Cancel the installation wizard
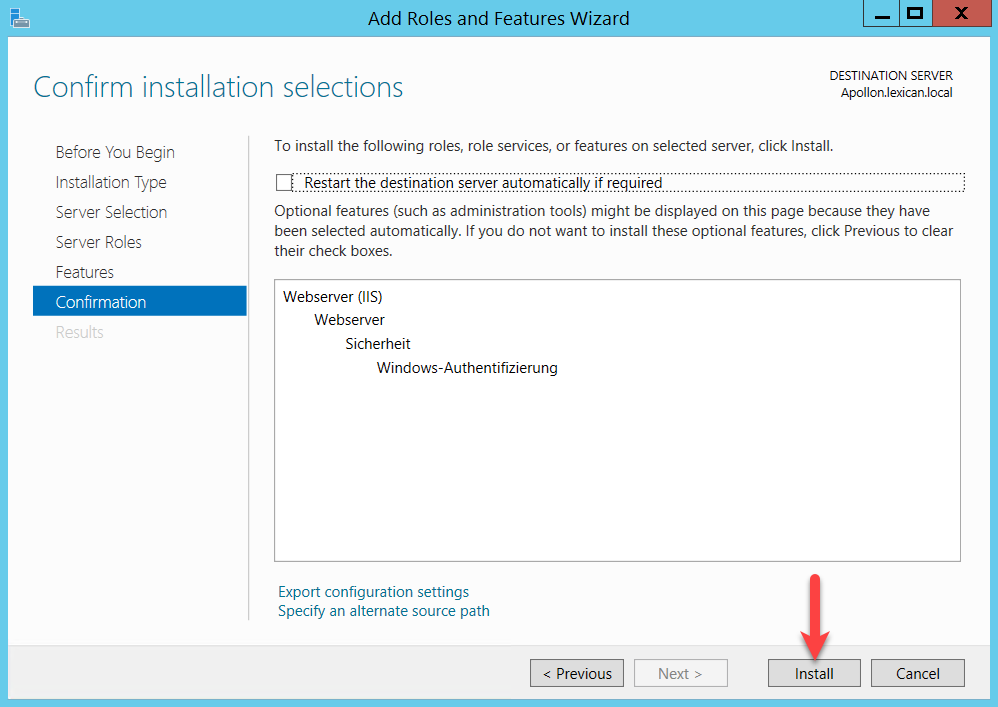Screen dimensions: 998x707 [x=917, y=674]
